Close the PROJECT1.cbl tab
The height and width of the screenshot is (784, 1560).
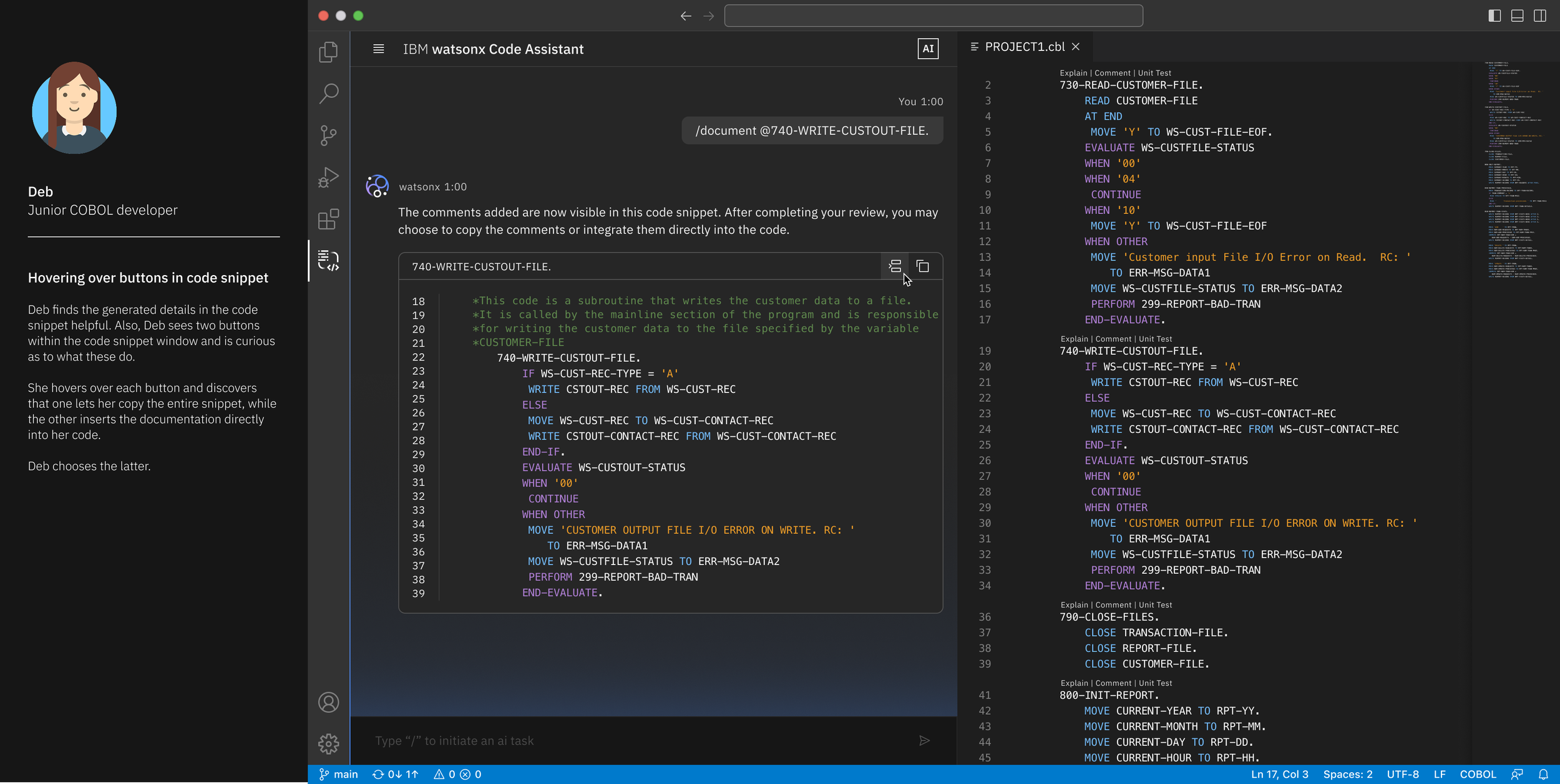1076,47
